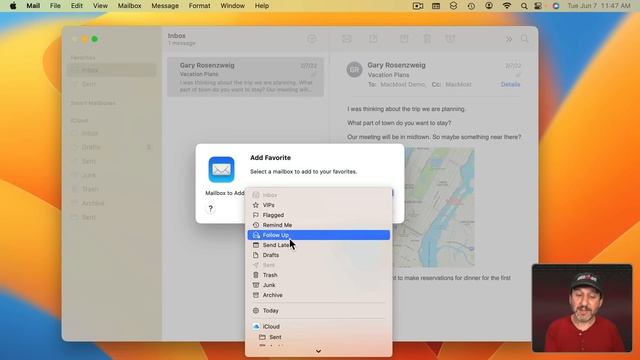Image resolution: width=640 pixels, height=360 pixels.
Task: Select Drafts in the iCloud sidebar section
Action: (111, 147)
